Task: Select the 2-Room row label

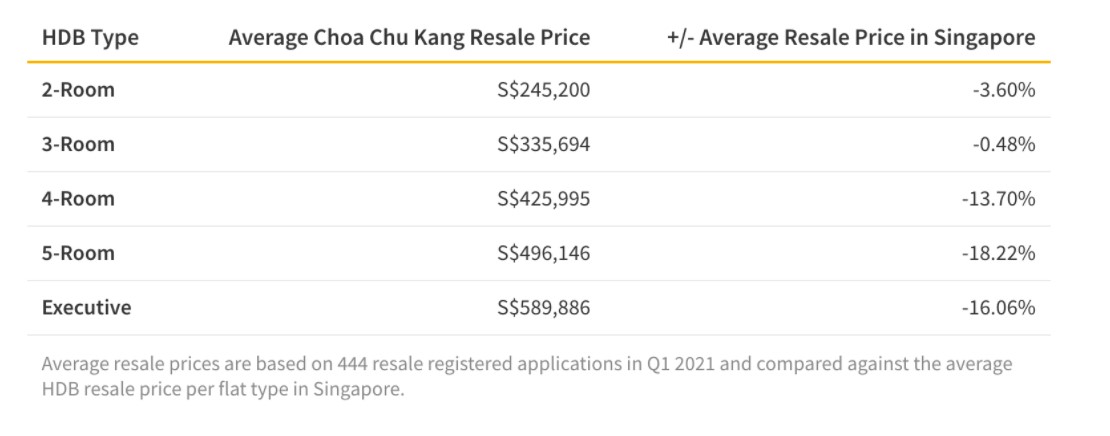Action: (x=78, y=90)
